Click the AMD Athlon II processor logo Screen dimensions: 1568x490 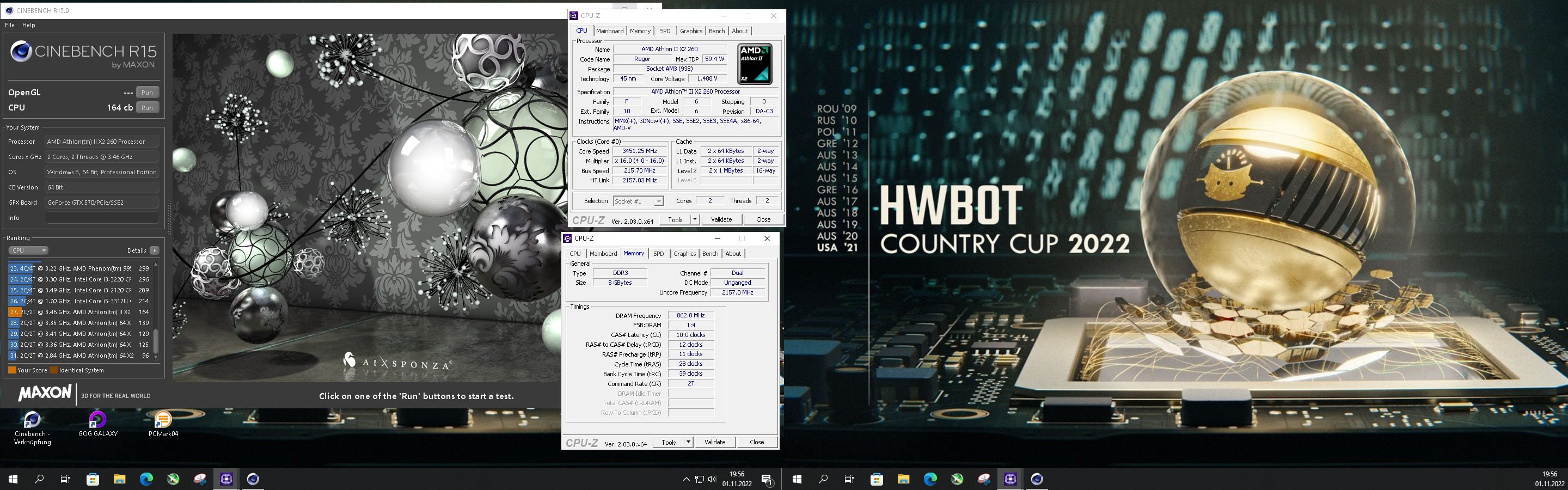(x=755, y=64)
